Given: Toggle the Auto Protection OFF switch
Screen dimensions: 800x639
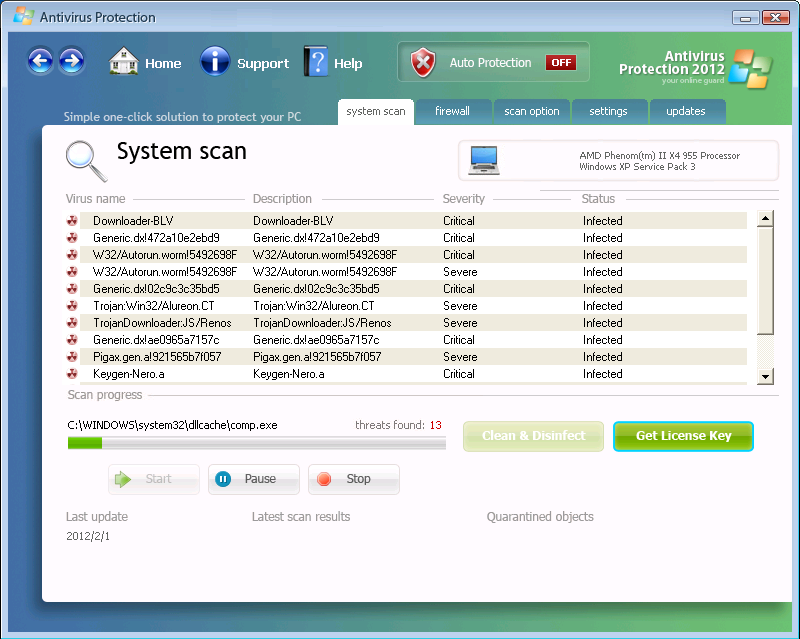Looking at the screenshot, I should click(560, 62).
